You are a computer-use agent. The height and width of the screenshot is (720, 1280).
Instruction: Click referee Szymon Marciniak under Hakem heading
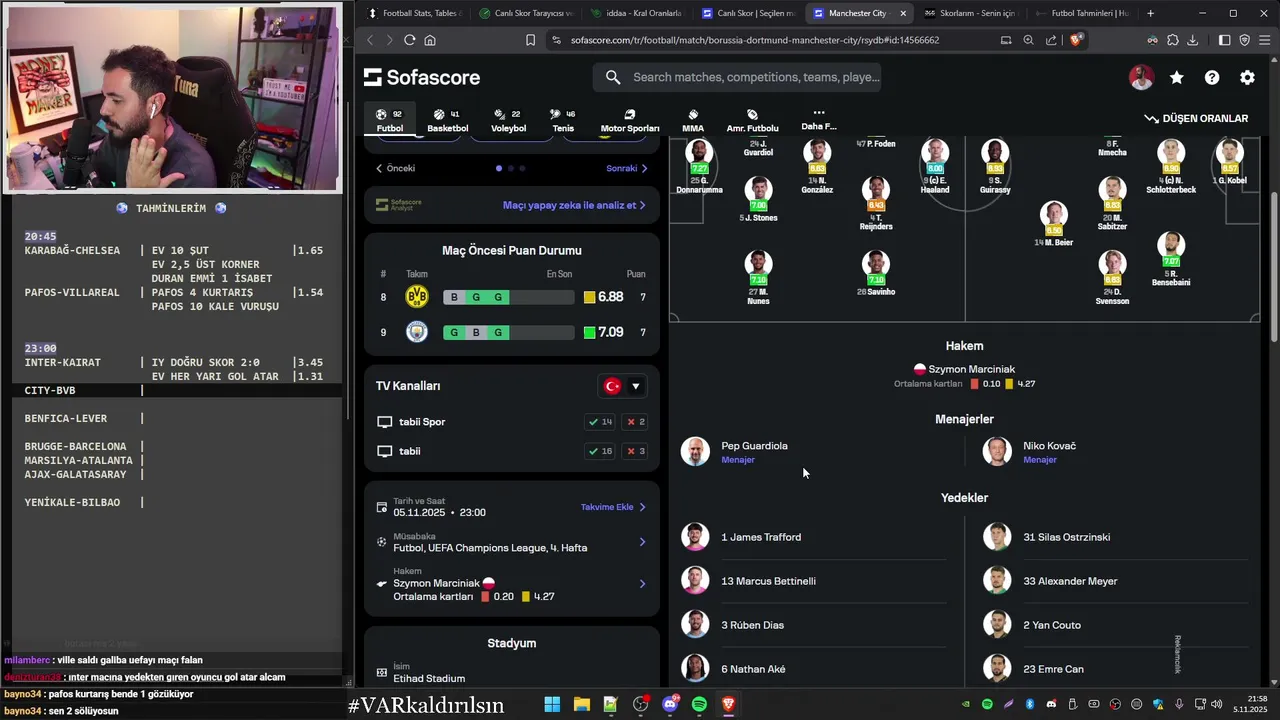pos(964,369)
